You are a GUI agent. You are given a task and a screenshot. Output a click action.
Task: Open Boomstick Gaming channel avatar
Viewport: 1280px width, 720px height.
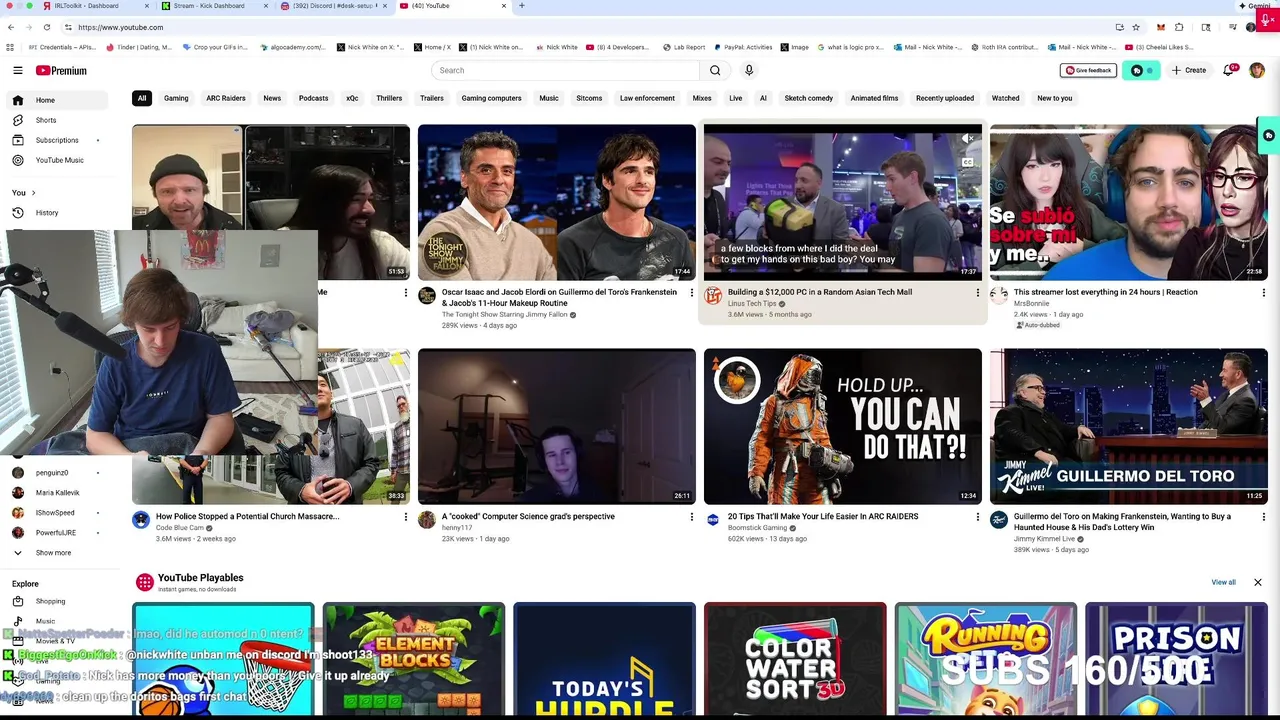(713, 520)
